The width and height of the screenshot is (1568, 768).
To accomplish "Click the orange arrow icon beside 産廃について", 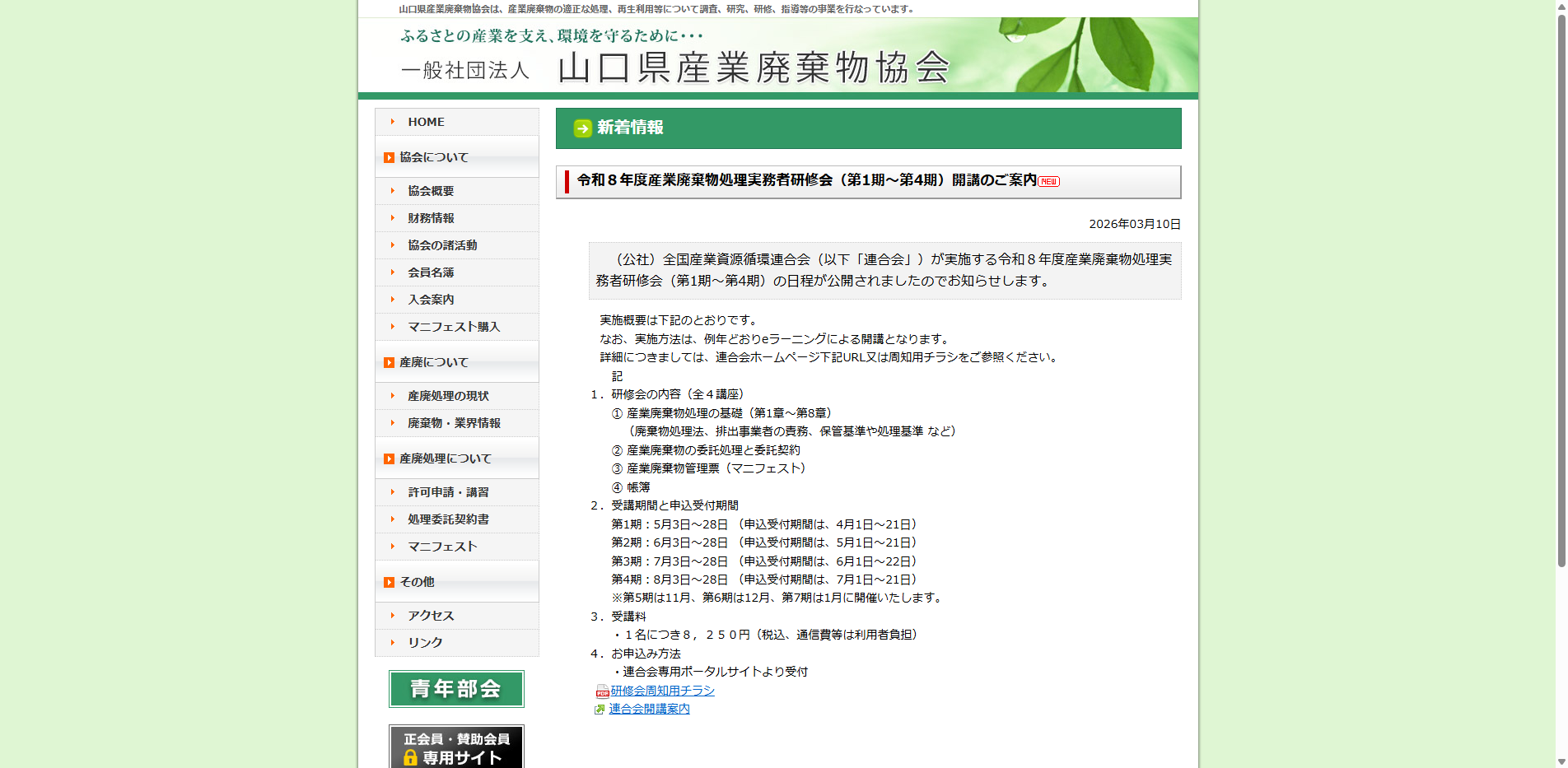I will pos(389,361).
